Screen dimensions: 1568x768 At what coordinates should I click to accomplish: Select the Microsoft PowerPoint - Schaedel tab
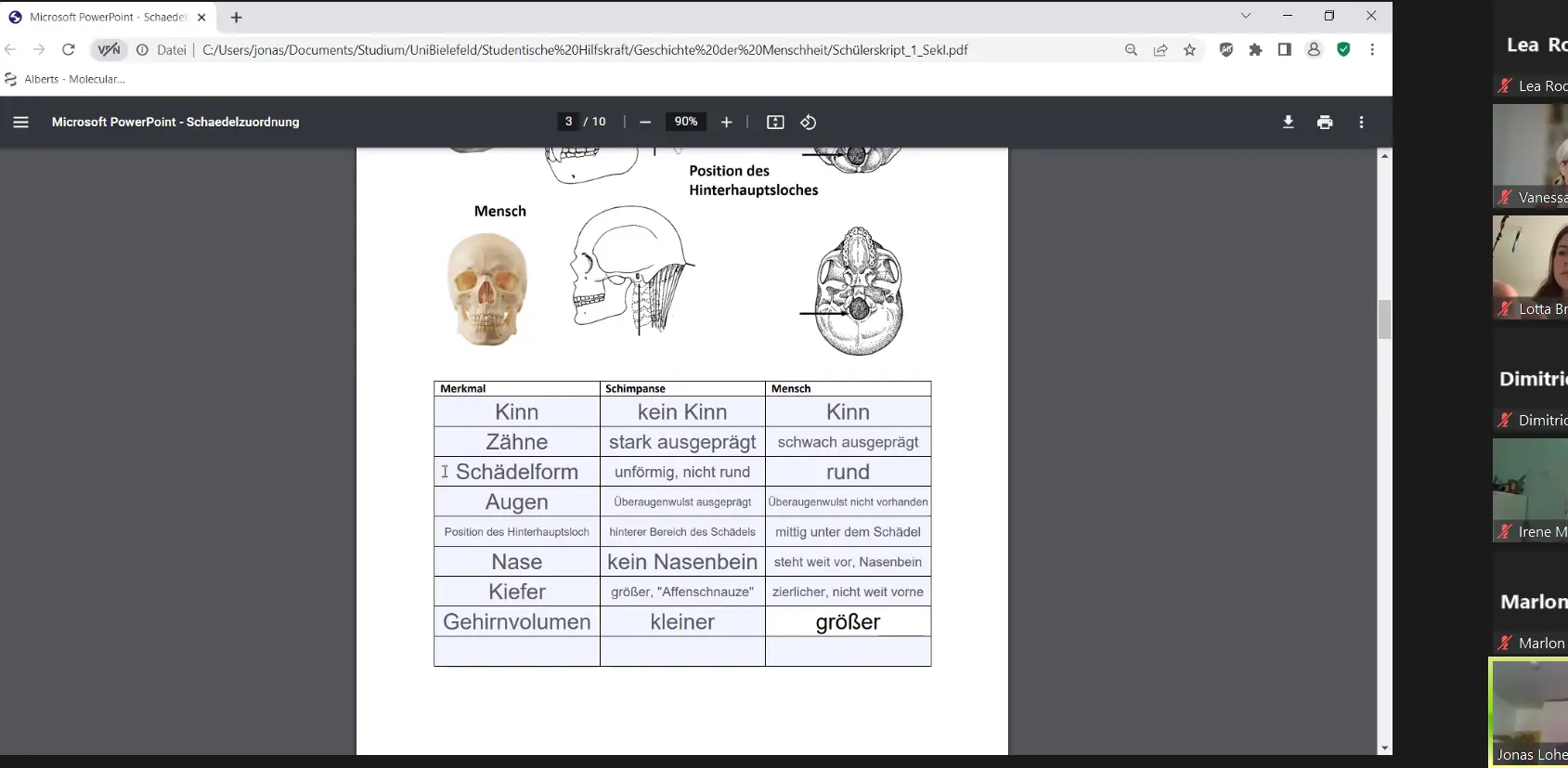(107, 17)
